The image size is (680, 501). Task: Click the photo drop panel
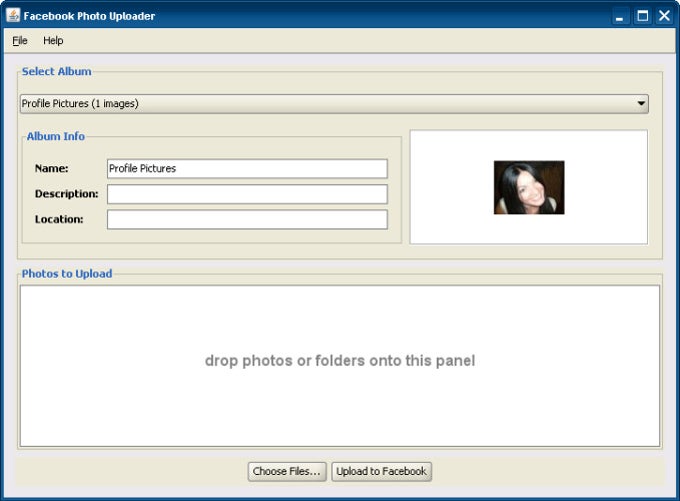tap(340, 366)
